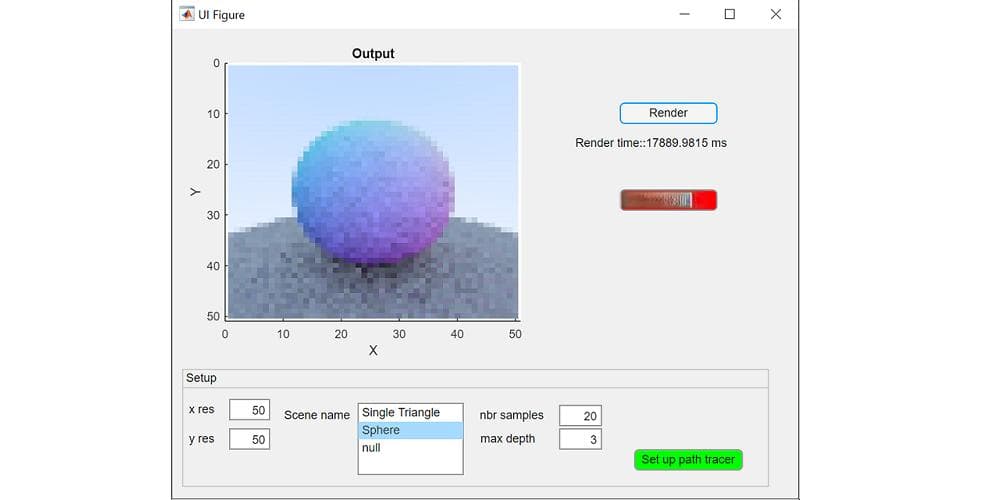Click the rendered sphere output image
This screenshot has width=991, height=500.
(x=373, y=192)
